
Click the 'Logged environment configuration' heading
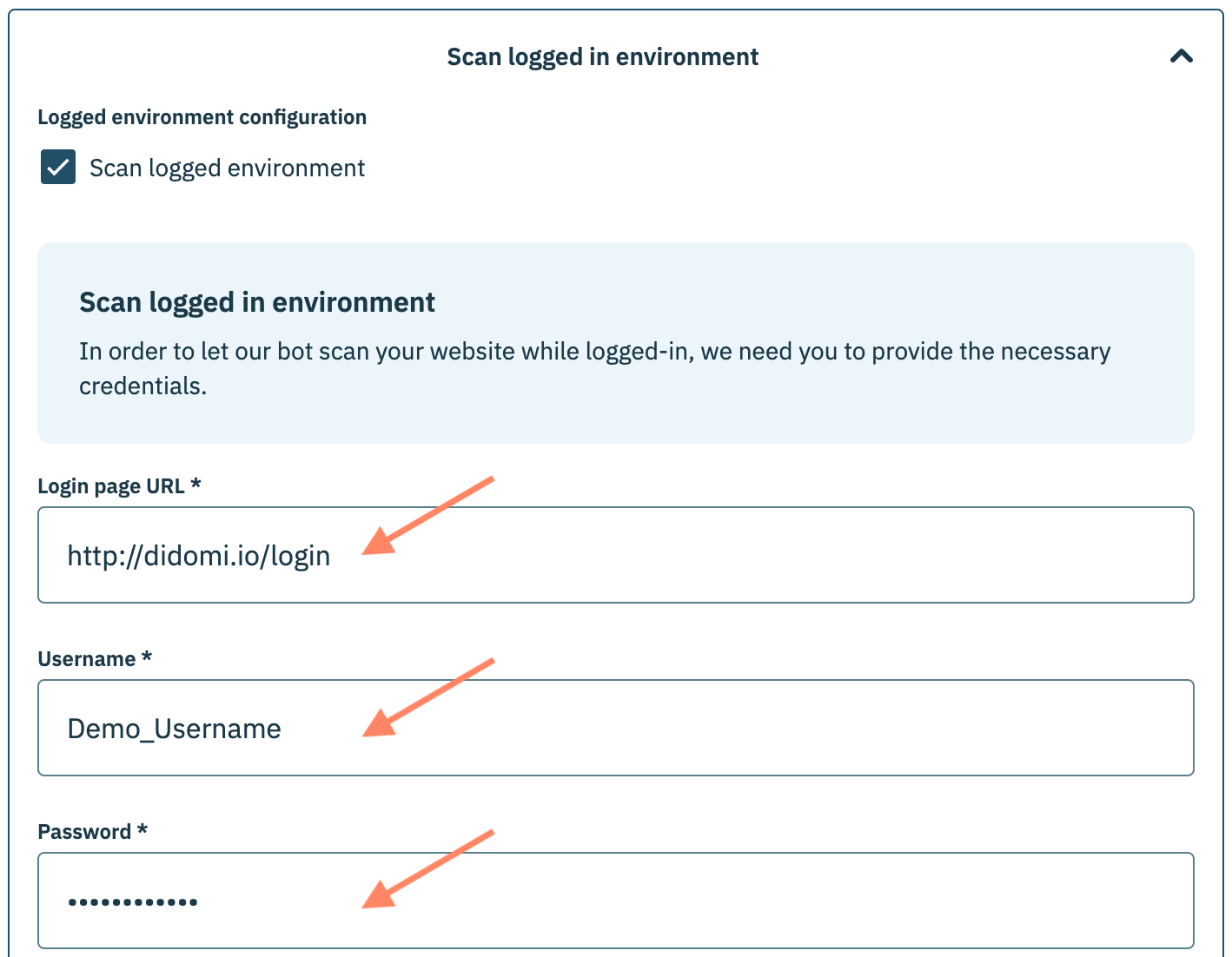[x=202, y=117]
